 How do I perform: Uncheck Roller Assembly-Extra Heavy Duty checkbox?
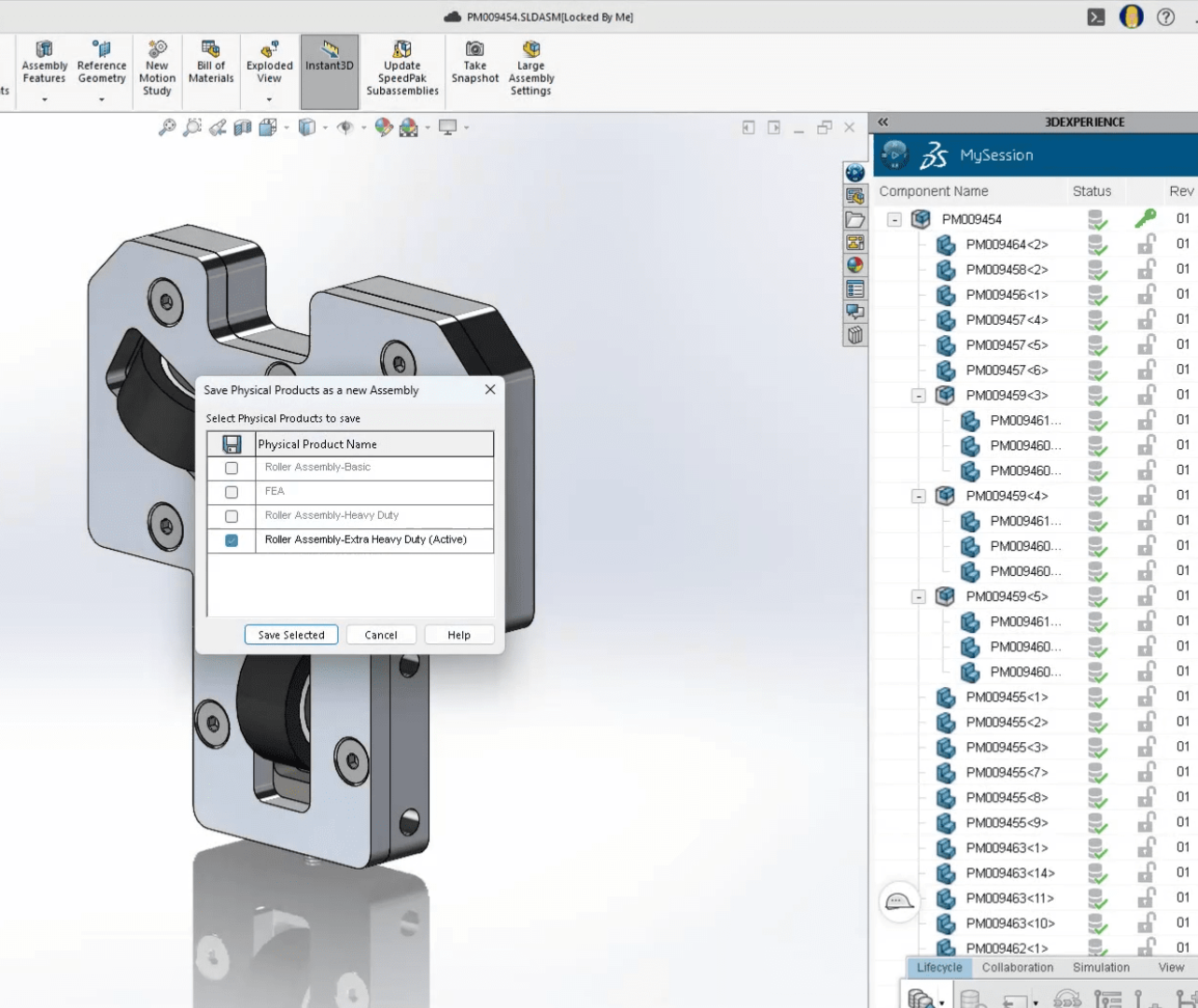tap(232, 540)
